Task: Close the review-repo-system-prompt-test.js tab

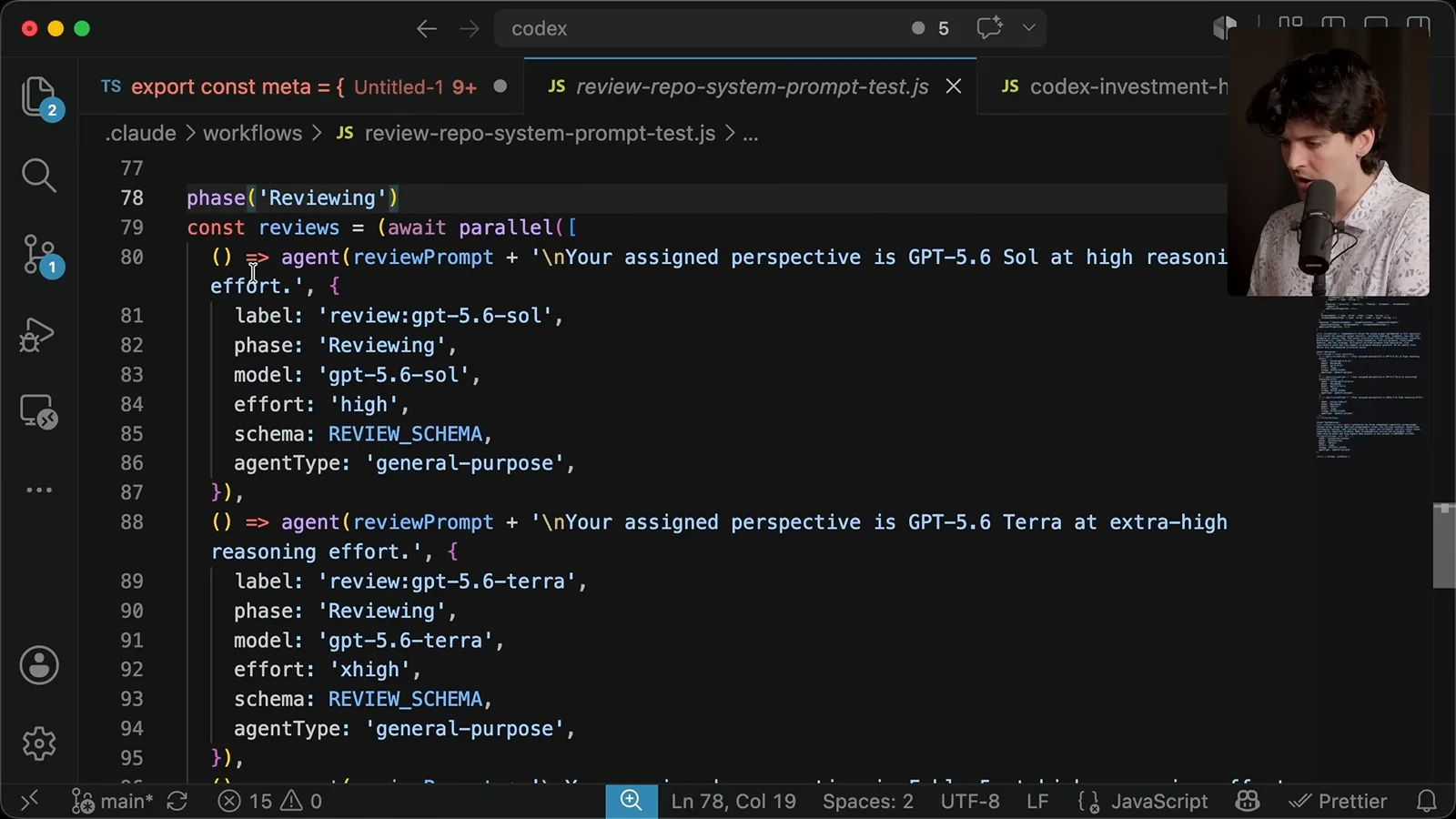Action: (954, 86)
